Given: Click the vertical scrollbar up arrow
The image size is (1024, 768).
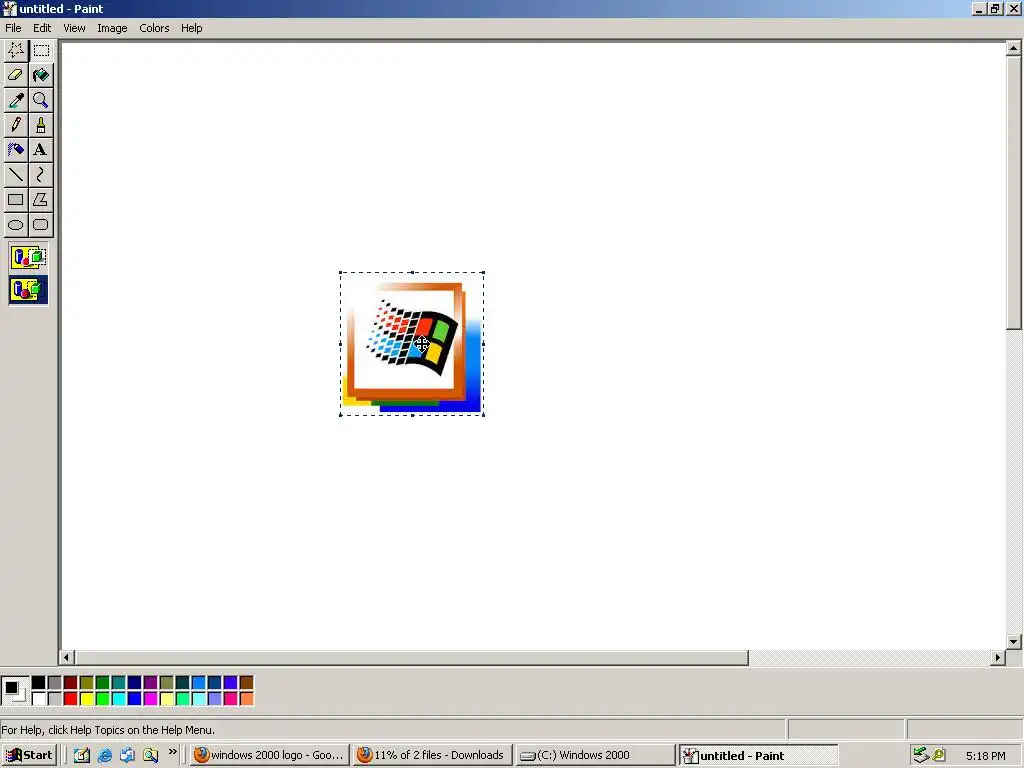Looking at the screenshot, I should pos(1014,48).
